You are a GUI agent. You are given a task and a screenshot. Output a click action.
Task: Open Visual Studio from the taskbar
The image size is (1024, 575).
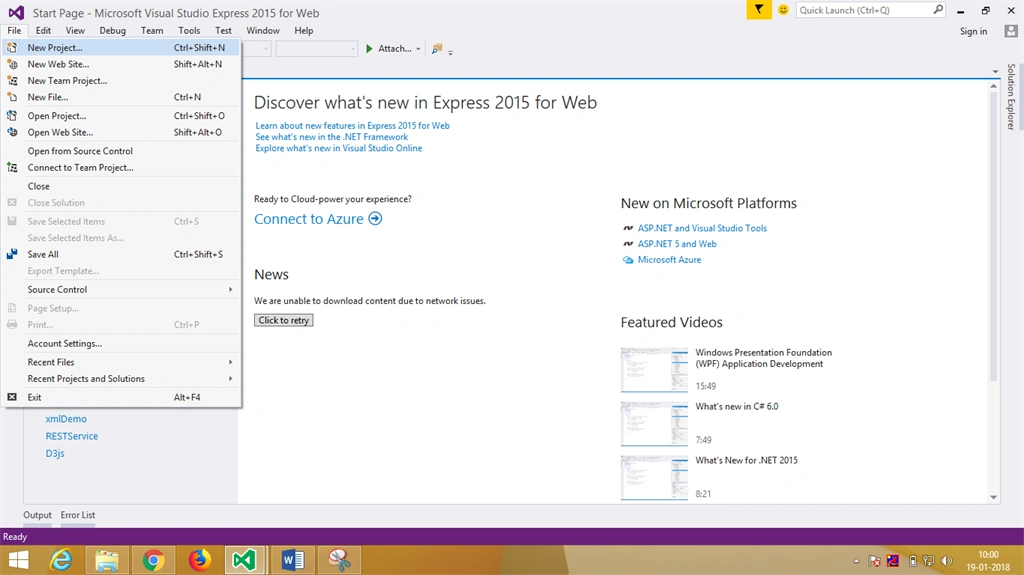[x=244, y=560]
